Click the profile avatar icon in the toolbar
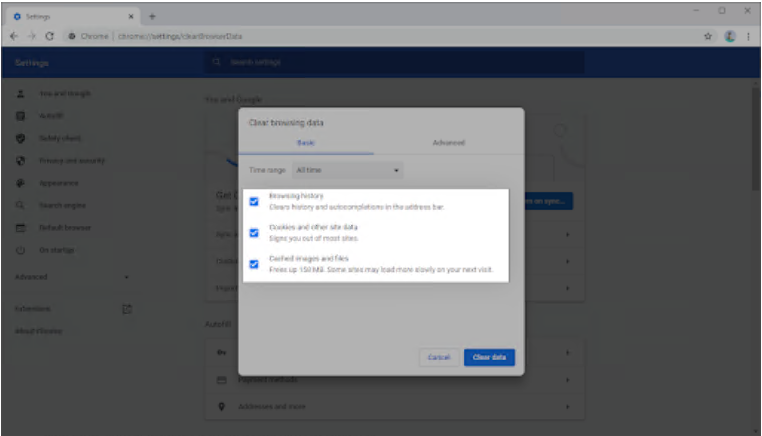 pyautogui.click(x=729, y=36)
